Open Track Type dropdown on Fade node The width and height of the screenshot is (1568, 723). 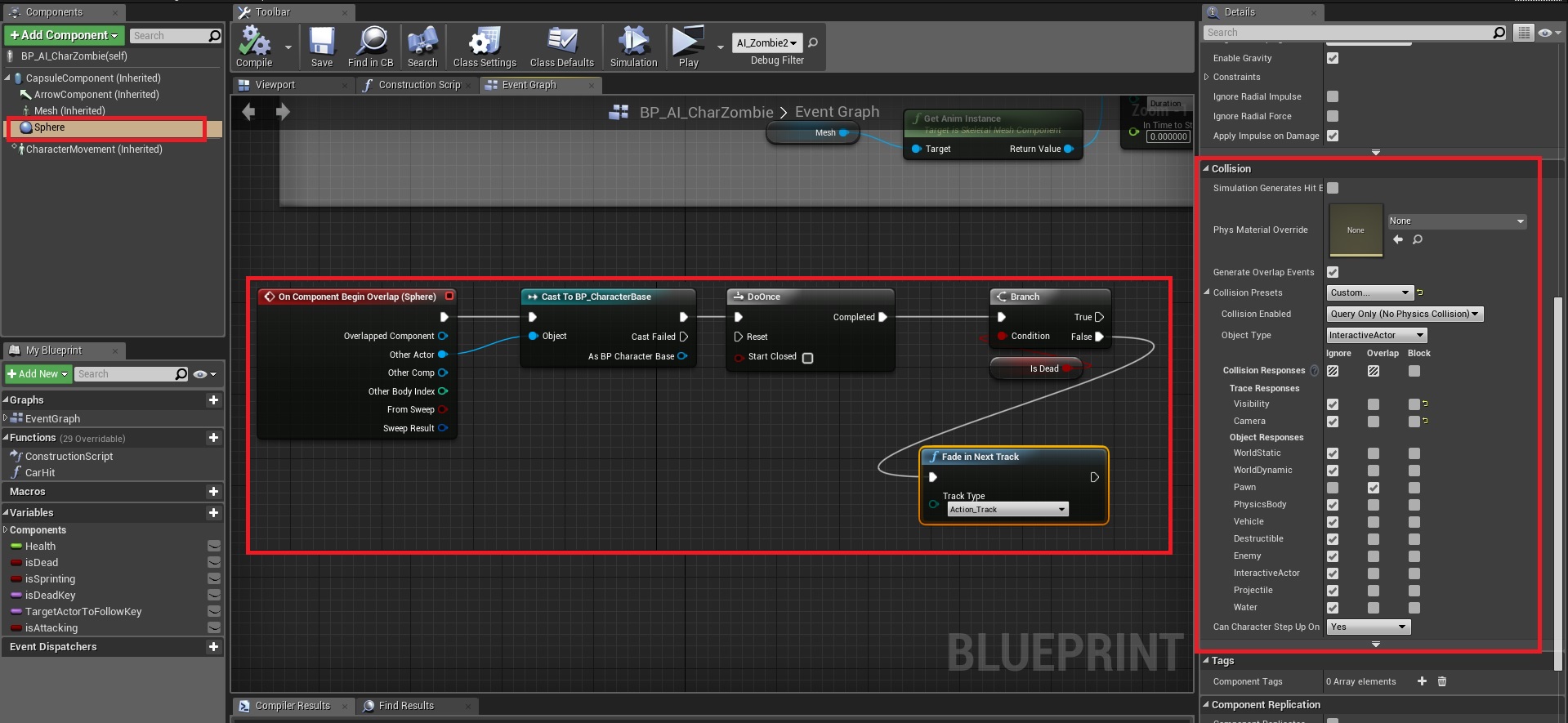click(1007, 510)
